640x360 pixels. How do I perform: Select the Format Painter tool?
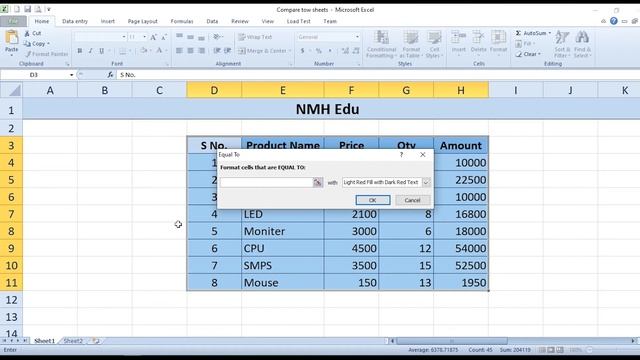(46, 54)
